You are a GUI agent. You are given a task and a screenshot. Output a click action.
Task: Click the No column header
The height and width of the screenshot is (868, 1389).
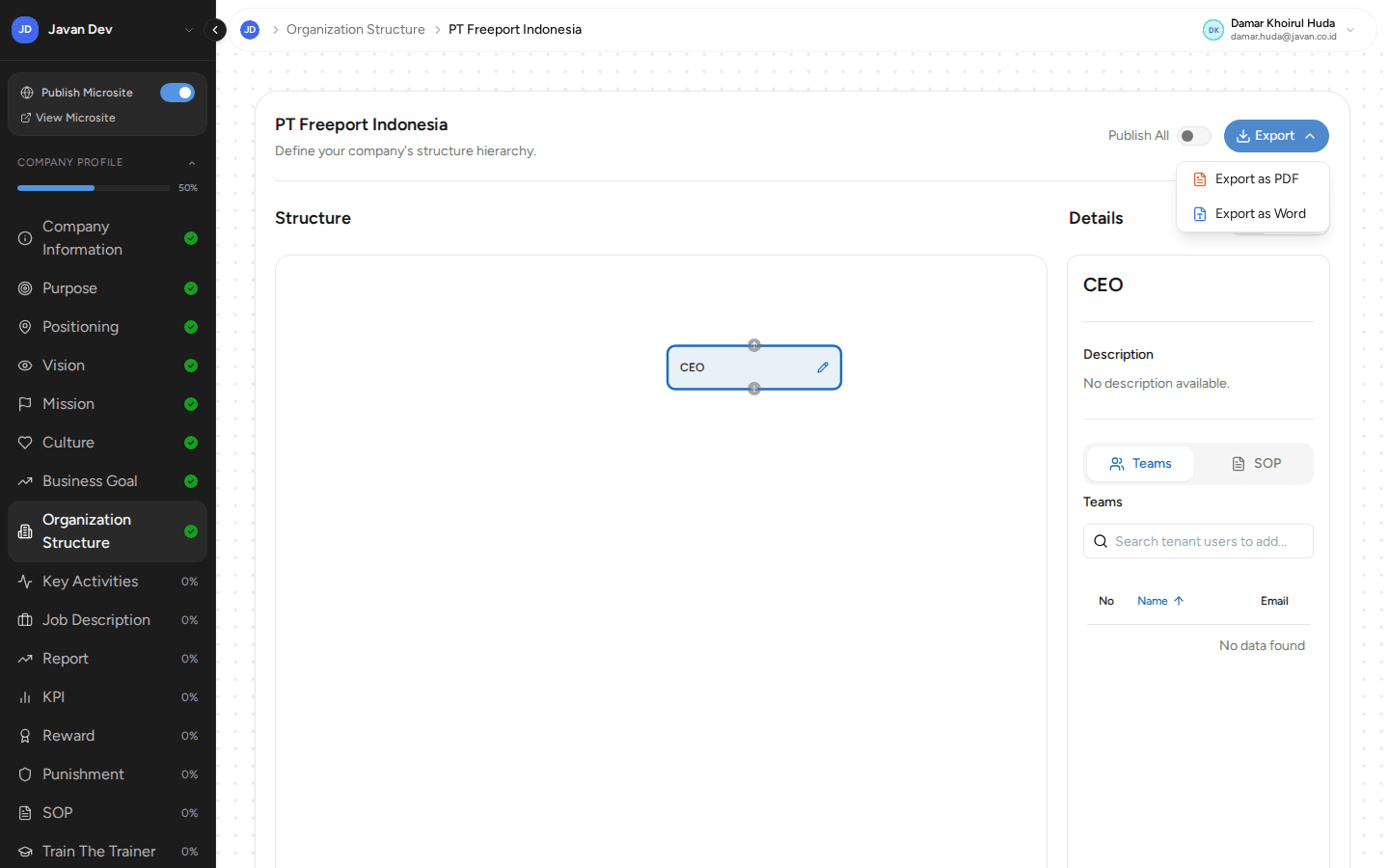[1106, 601]
